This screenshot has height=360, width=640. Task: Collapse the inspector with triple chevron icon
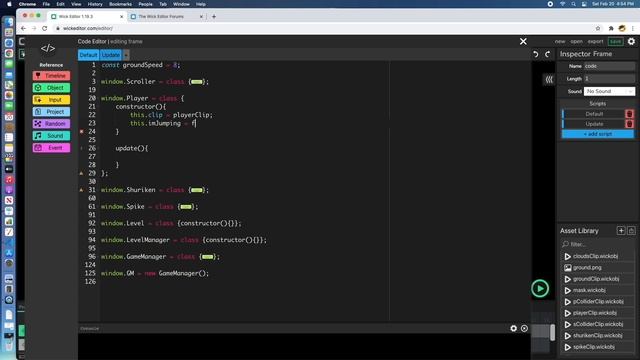point(549,80)
